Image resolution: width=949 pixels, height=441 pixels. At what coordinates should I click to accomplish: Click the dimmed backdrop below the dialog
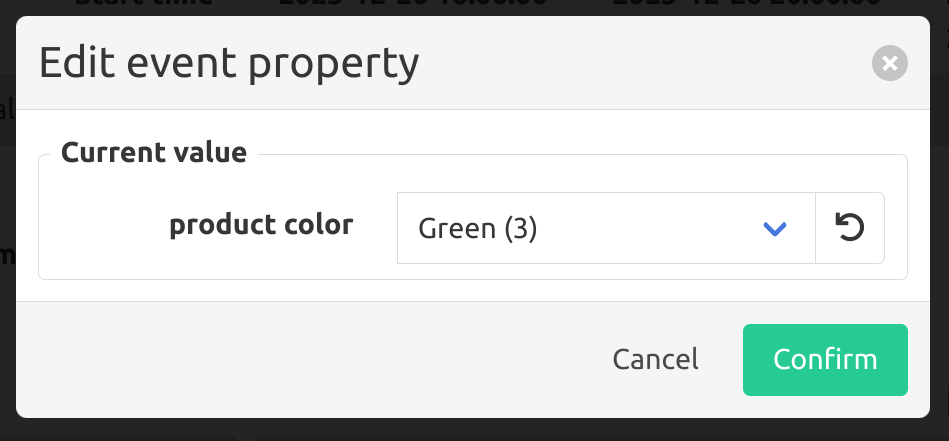pyautogui.click(x=474, y=430)
